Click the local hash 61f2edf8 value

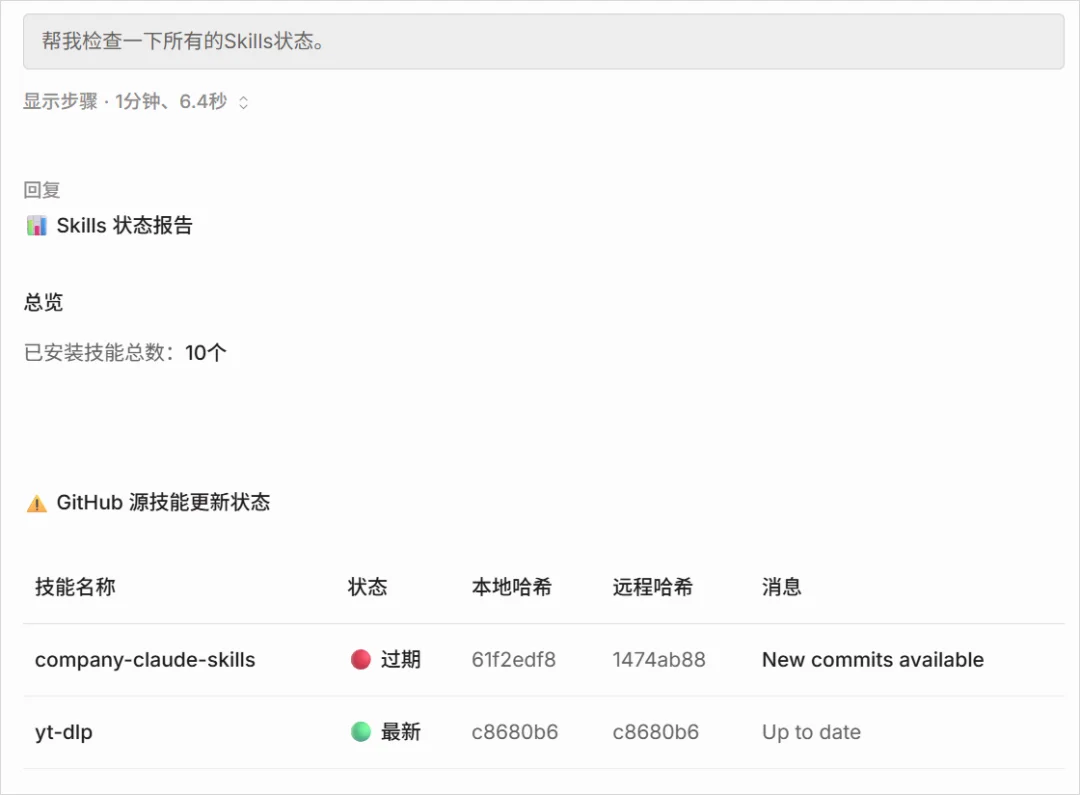click(514, 659)
